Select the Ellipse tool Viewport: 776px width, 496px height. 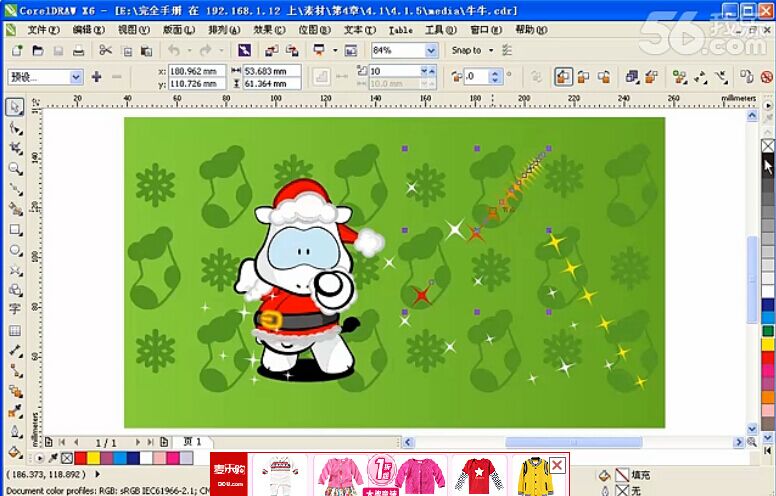[x=15, y=250]
